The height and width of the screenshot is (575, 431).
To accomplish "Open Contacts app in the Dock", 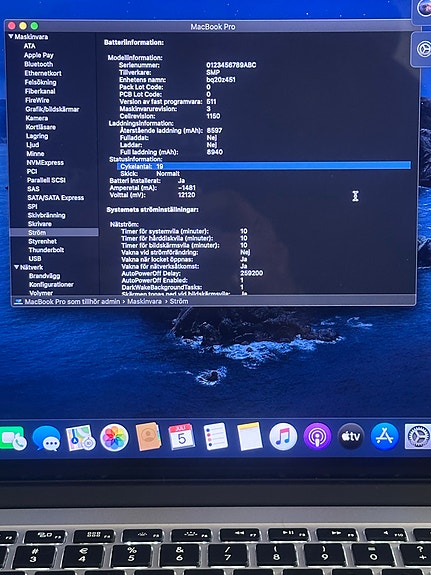I will (x=149, y=437).
